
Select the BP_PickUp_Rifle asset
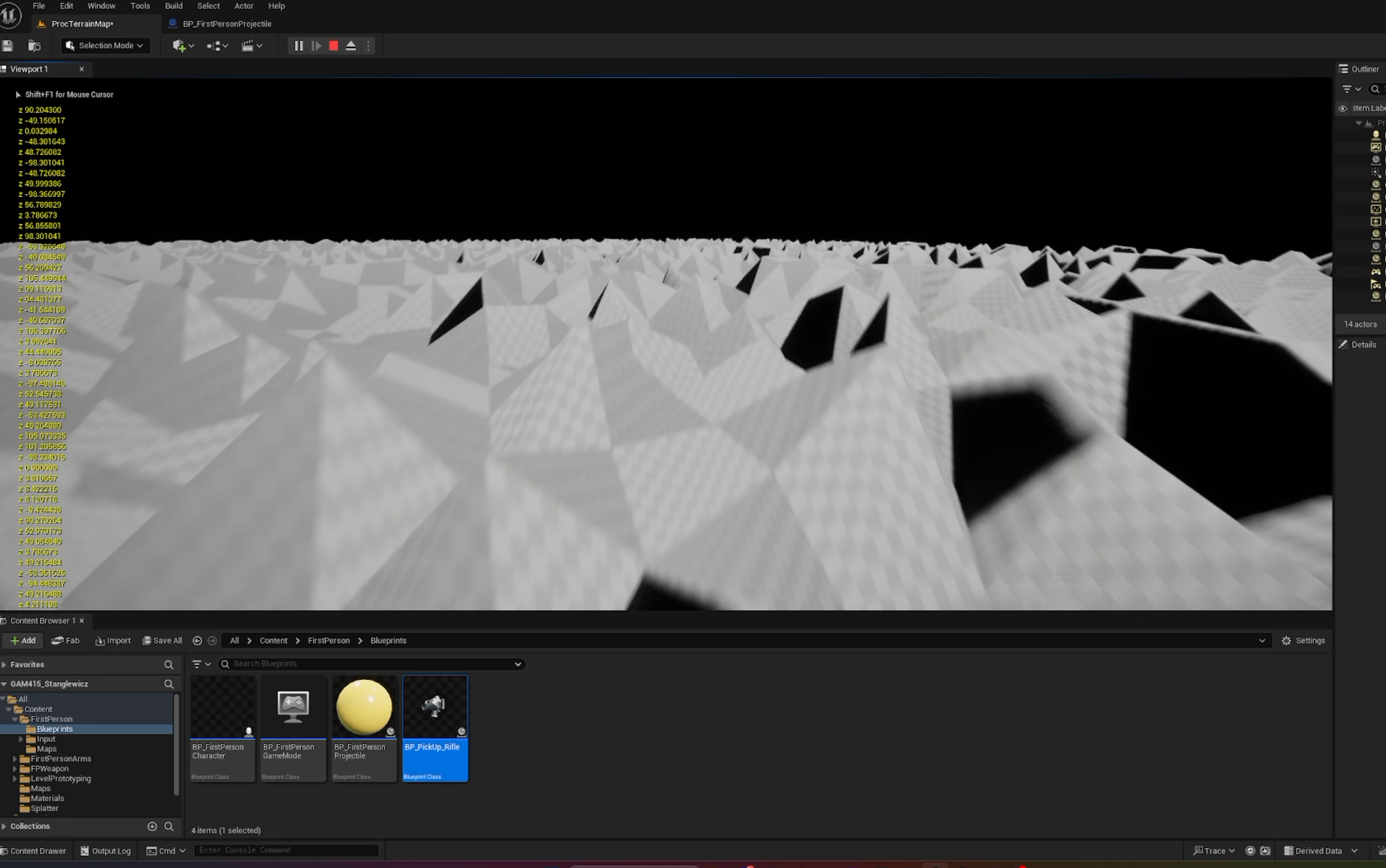tap(435, 728)
